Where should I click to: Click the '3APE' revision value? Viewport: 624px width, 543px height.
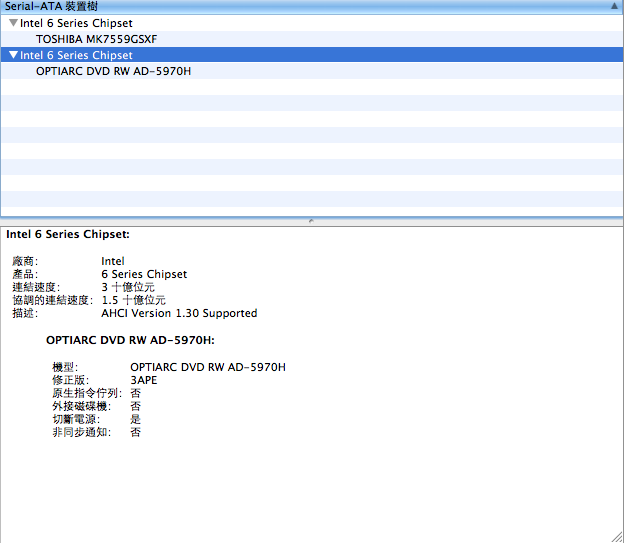coord(144,380)
